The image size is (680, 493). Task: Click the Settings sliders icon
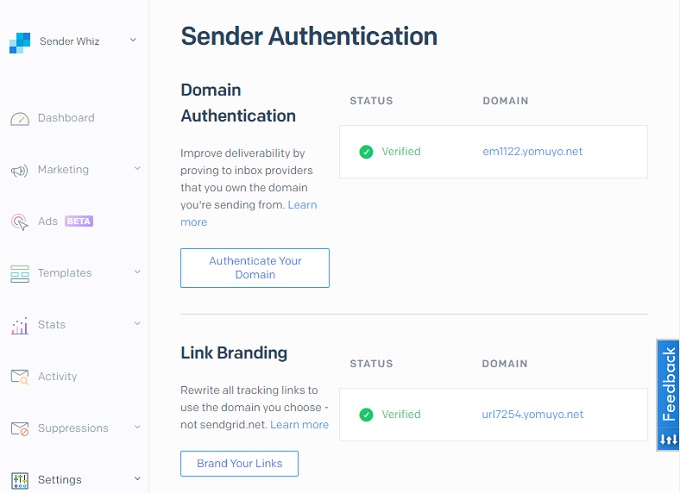(20, 480)
